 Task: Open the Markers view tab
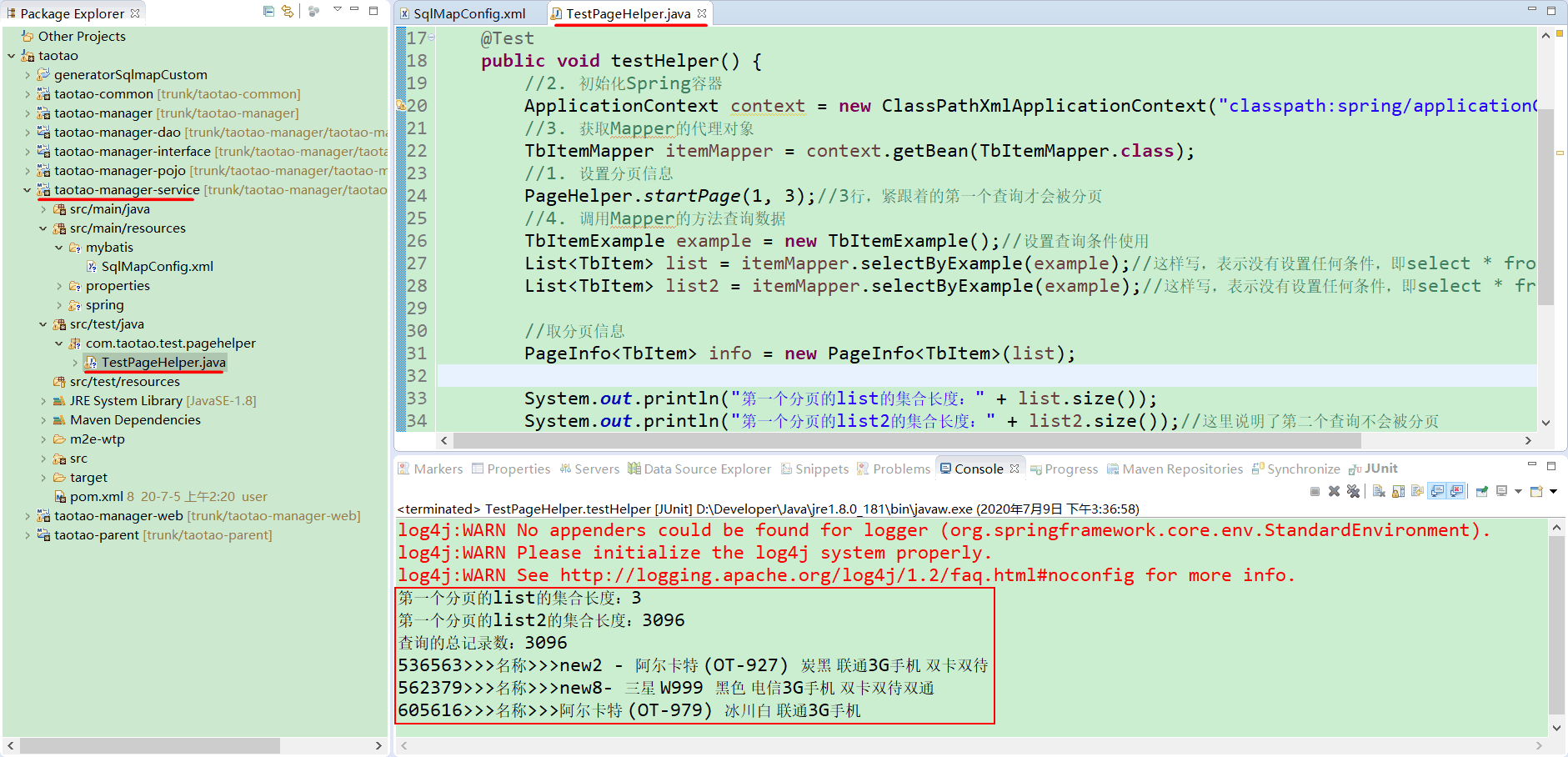click(x=430, y=469)
